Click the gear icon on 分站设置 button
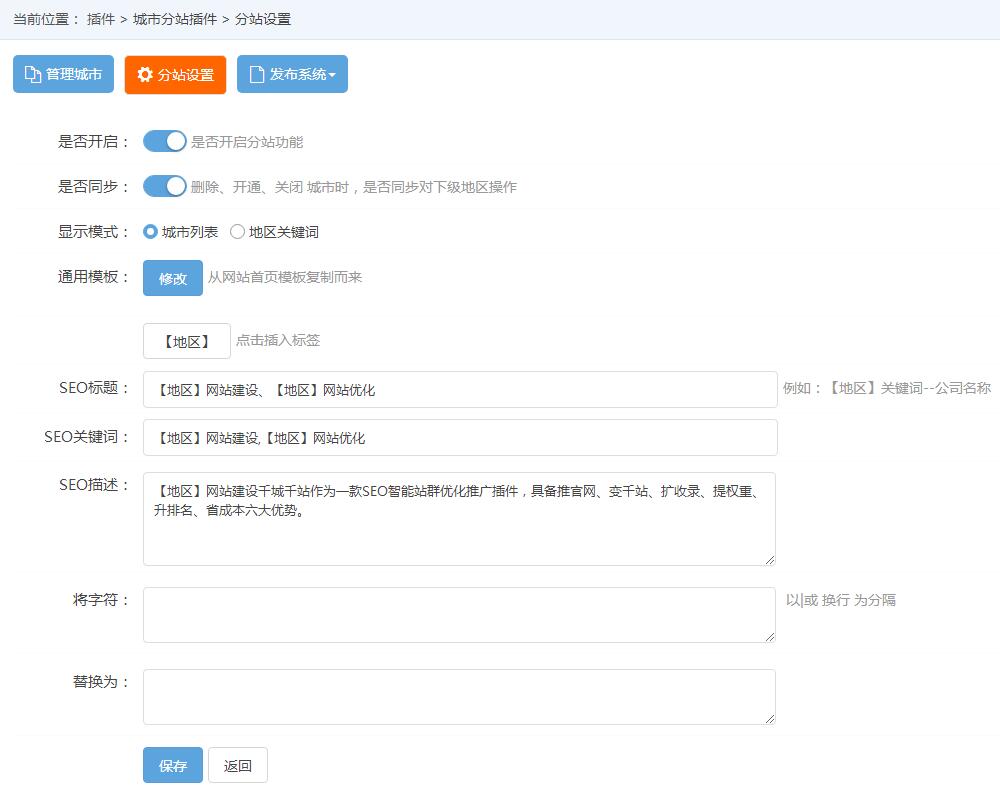 tap(145, 75)
